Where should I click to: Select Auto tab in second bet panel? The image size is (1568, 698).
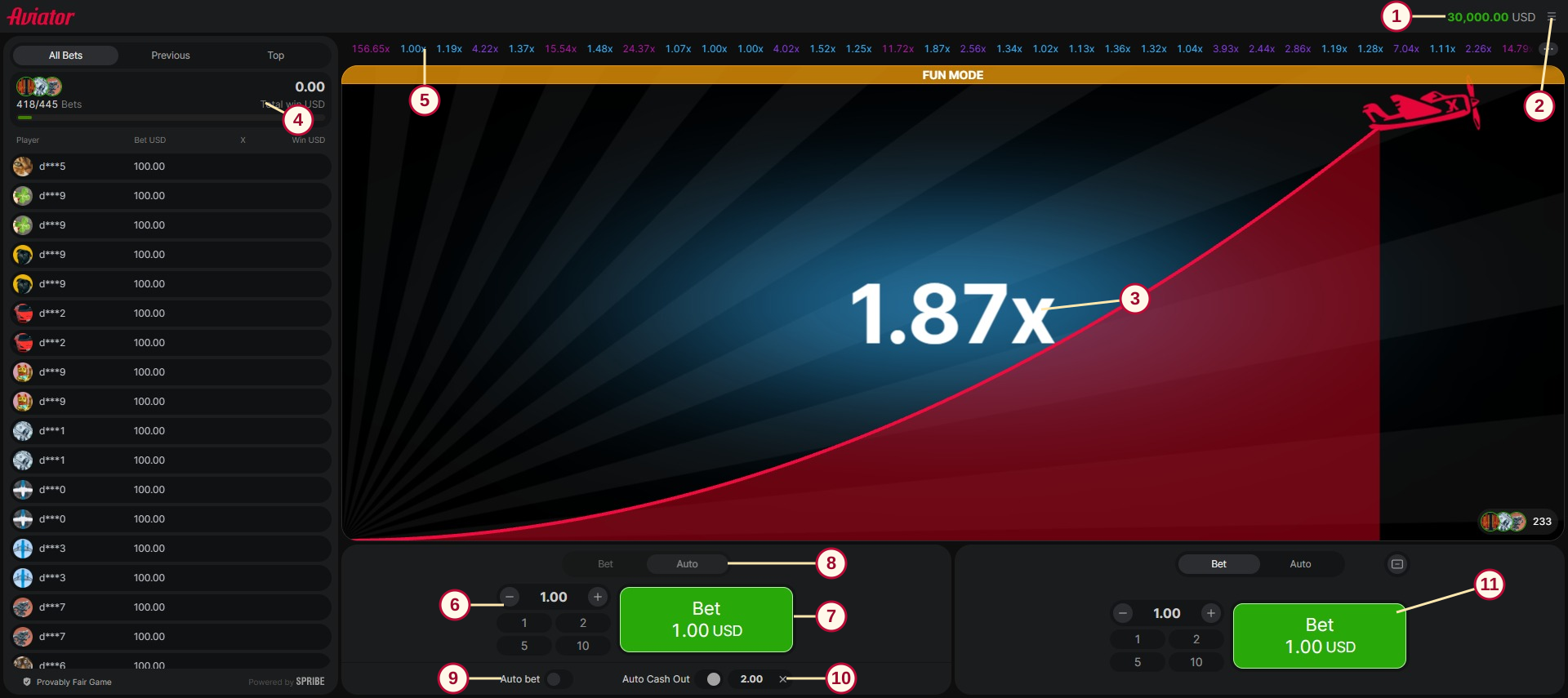pyautogui.click(x=1300, y=564)
